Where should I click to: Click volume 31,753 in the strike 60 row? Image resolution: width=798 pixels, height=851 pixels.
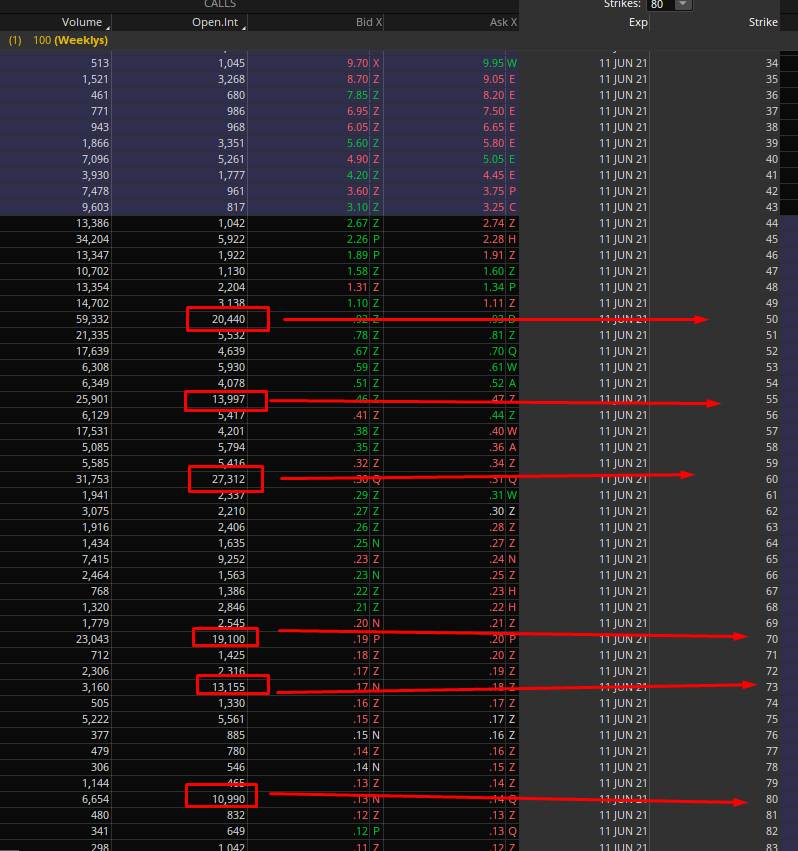click(92, 480)
